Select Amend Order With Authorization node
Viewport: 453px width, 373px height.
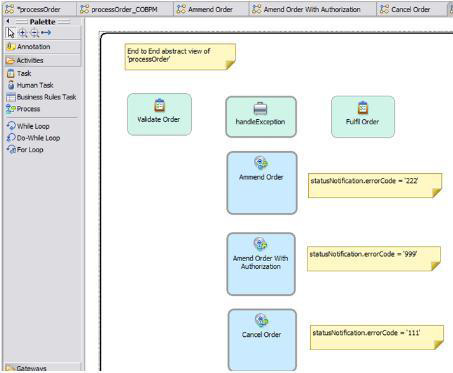click(x=261, y=264)
